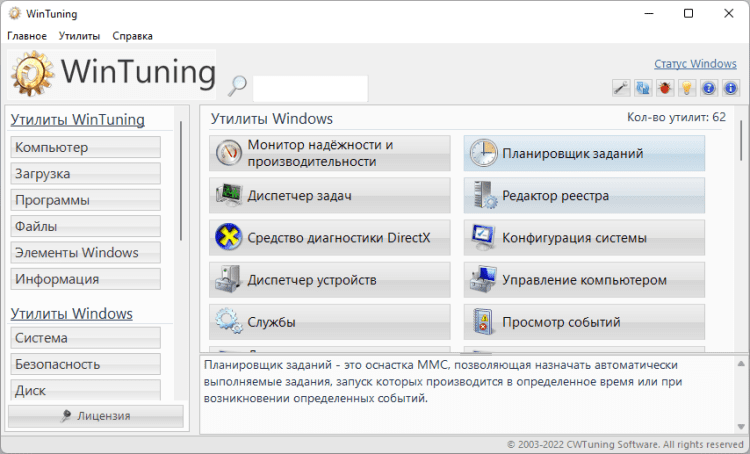
Task: Open the Информация category
Action: [86, 279]
